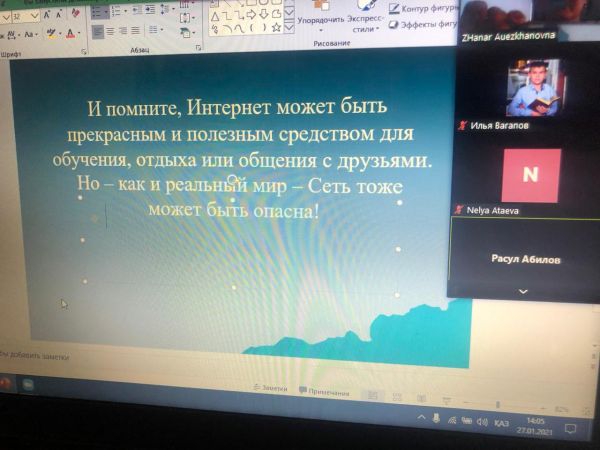
Task: Select the Расул Абилов participant tile
Action: point(525,258)
